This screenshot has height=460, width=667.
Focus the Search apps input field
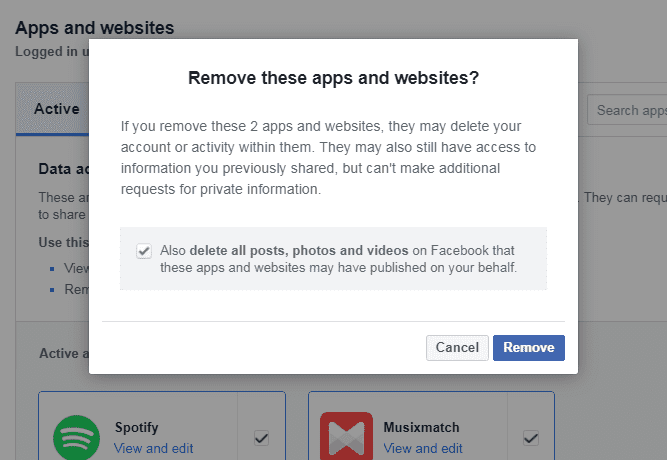[x=627, y=110]
